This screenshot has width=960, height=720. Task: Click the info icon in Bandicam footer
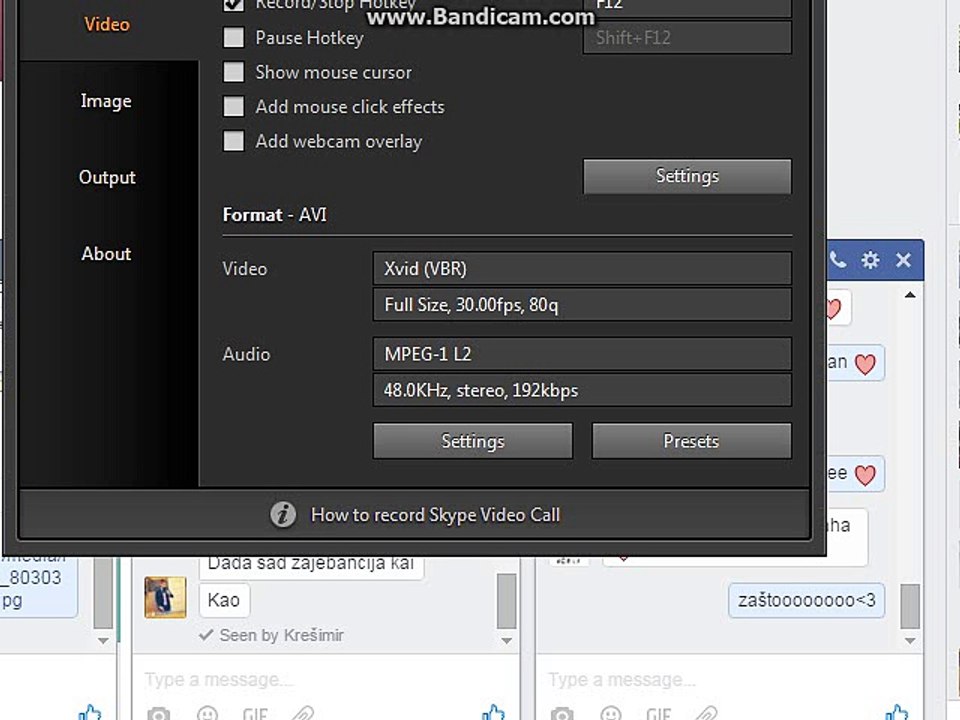point(283,515)
